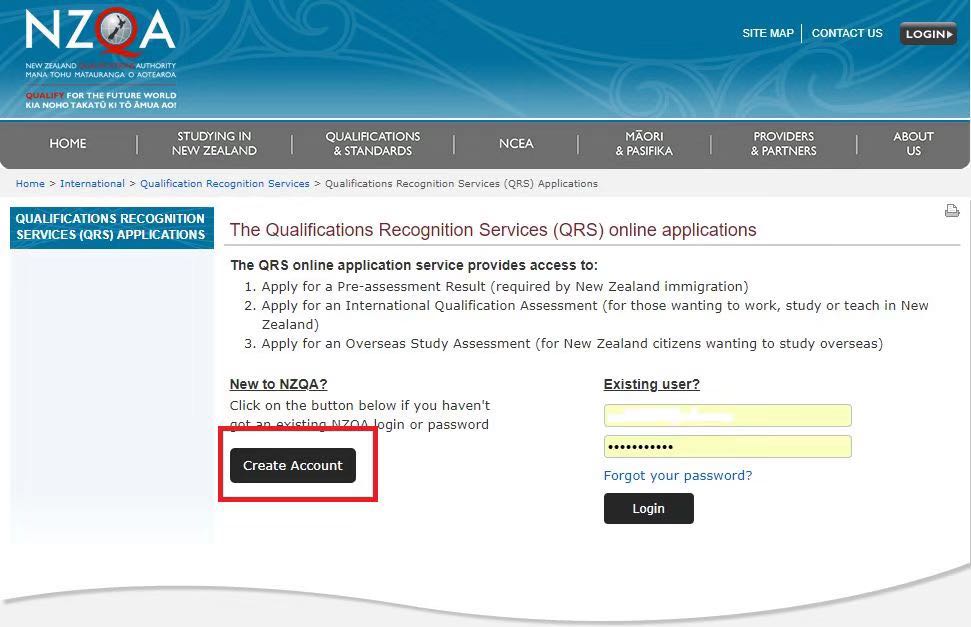Viewport: 971px width, 627px height.
Task: Open Studying in New Zealand menu
Action: pos(214,144)
